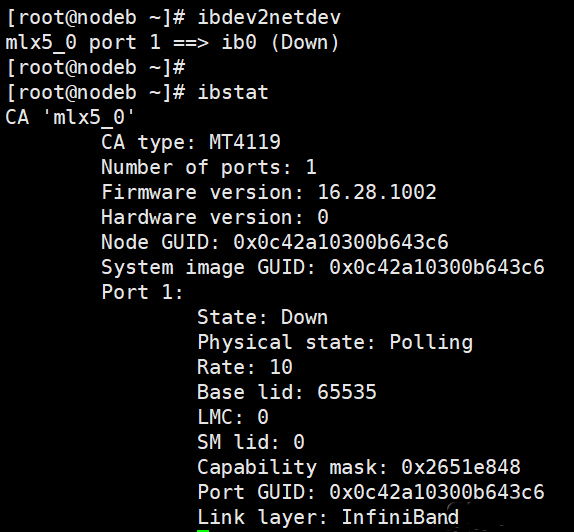Click the Physical state Polling text
Screen dimensions: 574x532
tap(335, 342)
